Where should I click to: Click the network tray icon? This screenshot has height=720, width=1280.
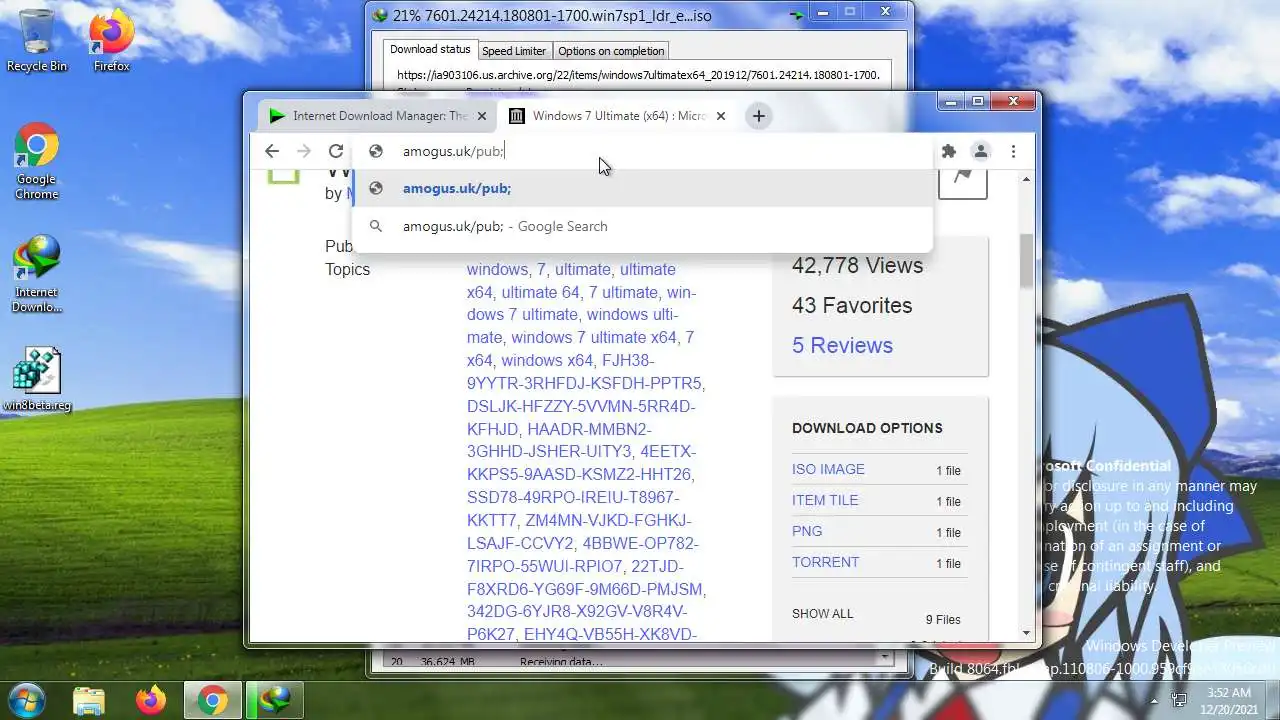click(x=1180, y=700)
